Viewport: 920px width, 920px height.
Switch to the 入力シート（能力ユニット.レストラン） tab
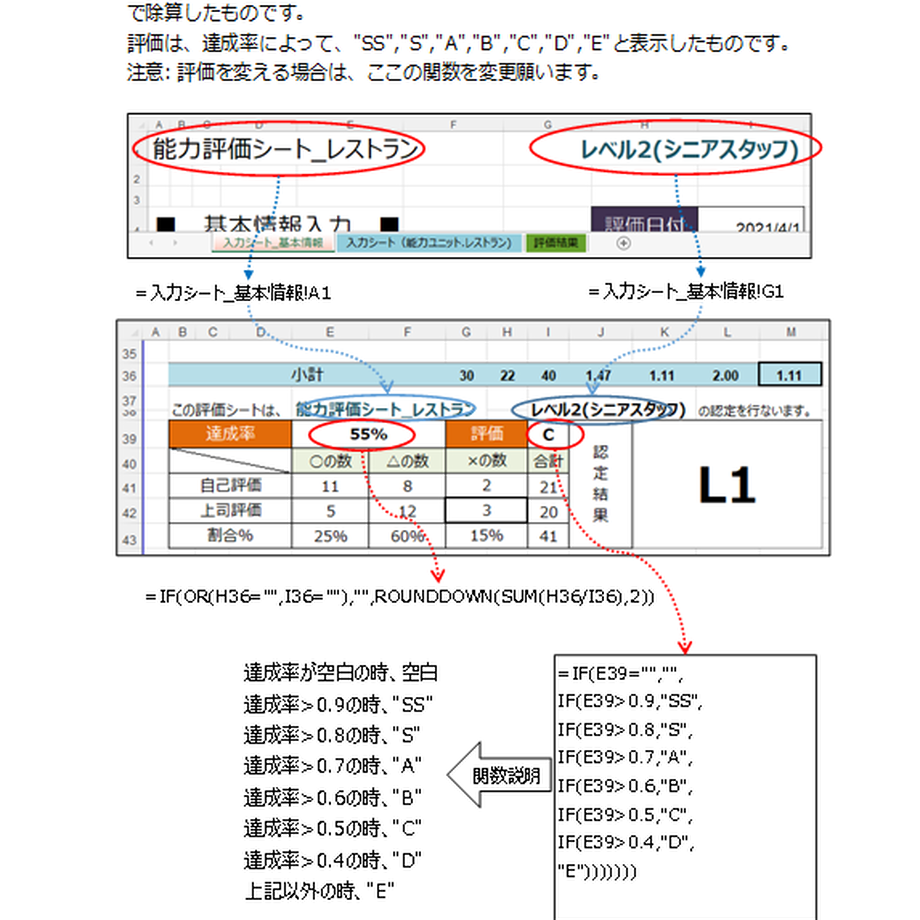pyautogui.click(x=428, y=243)
